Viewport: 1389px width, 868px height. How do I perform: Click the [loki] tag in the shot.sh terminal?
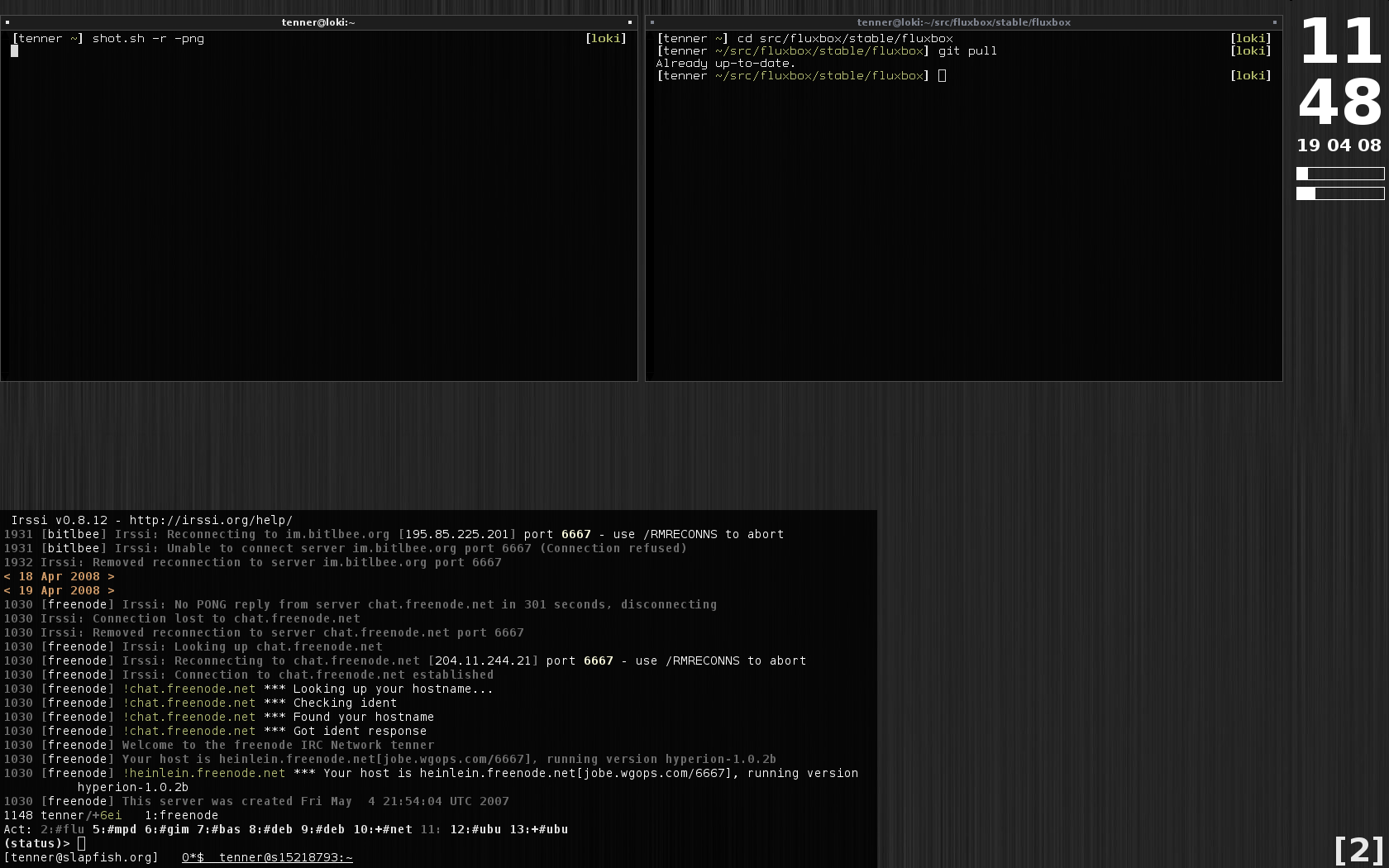click(606, 39)
